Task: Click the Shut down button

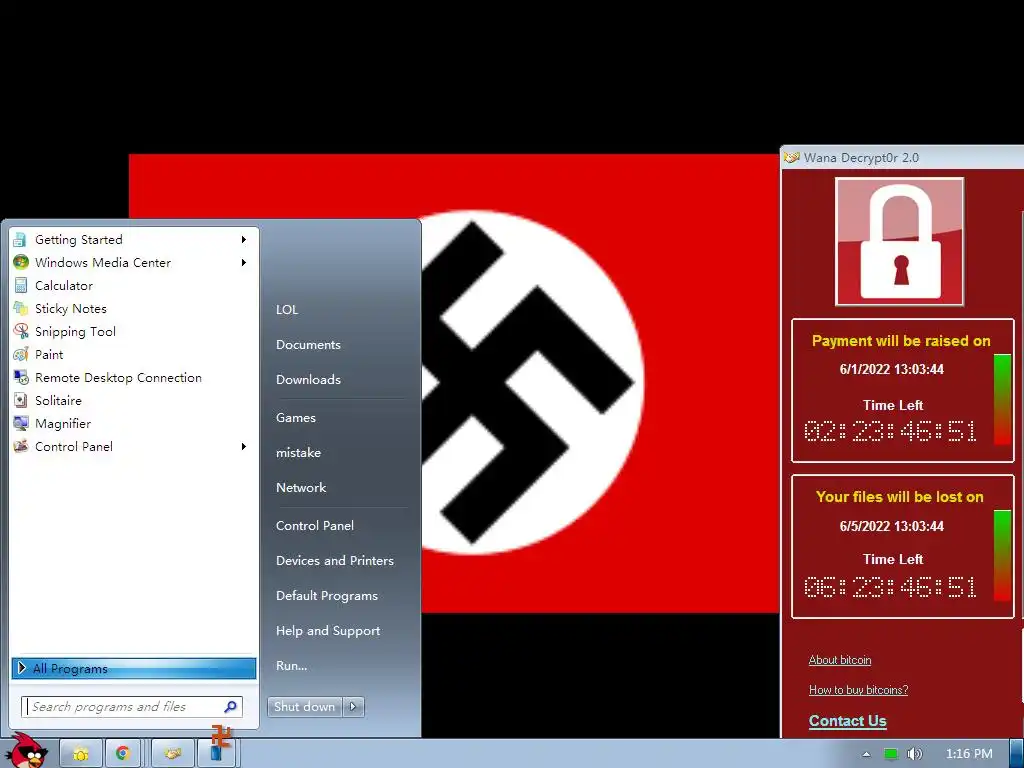Action: click(x=305, y=707)
